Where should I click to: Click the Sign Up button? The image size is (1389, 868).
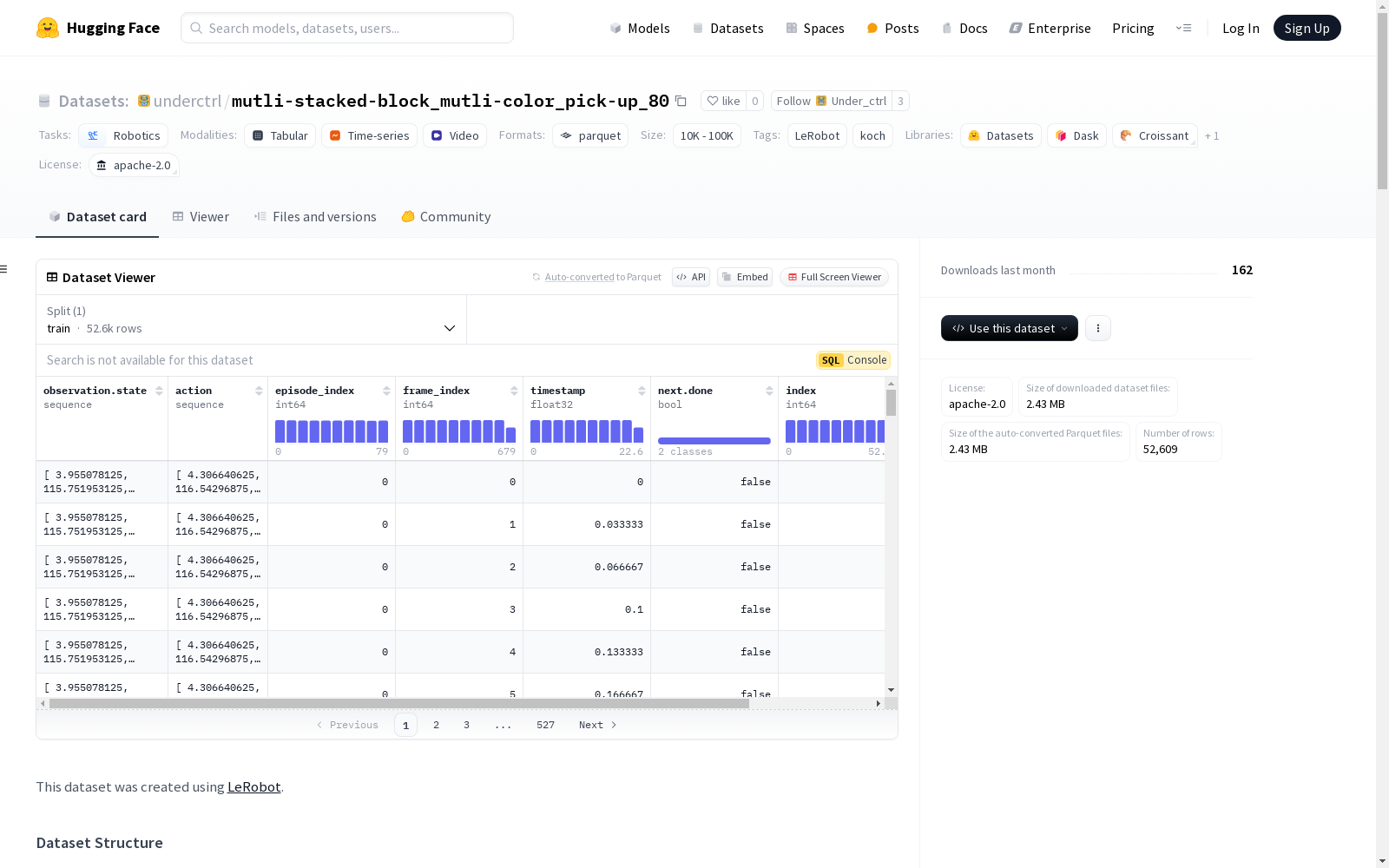pyautogui.click(x=1307, y=28)
